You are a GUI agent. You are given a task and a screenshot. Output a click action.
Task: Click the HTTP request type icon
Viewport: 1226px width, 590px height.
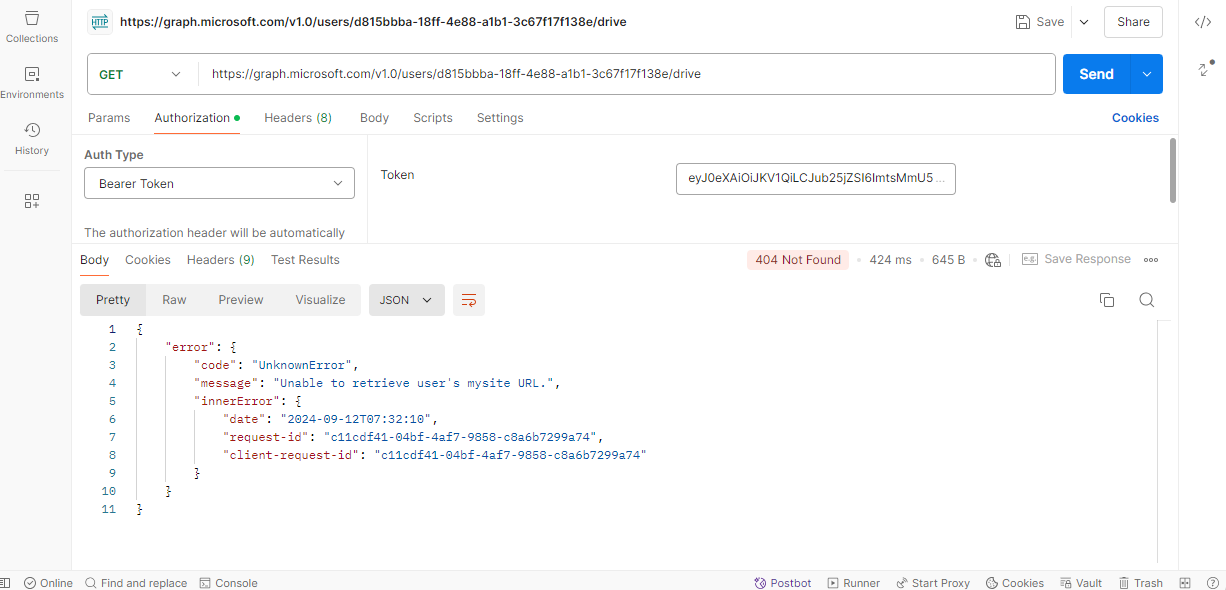click(x=100, y=22)
